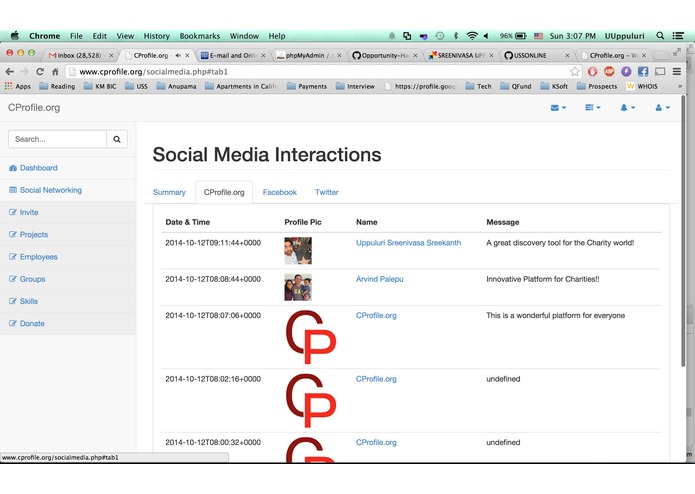Screen dimensions: 695x494
Task: Open the Payments bookmarks folder
Action: click(307, 86)
